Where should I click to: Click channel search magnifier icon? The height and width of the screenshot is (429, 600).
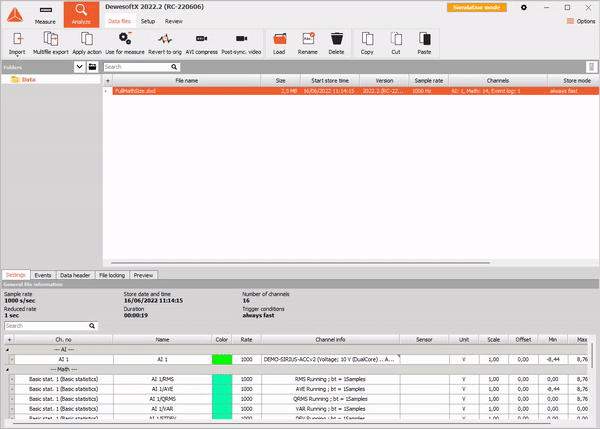92,326
